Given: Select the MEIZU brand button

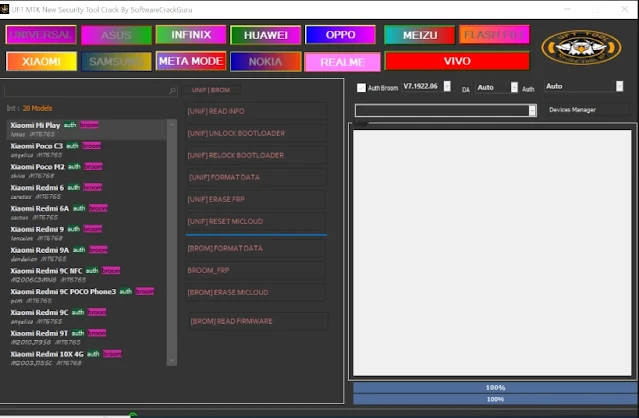Looking at the screenshot, I should (420, 35).
